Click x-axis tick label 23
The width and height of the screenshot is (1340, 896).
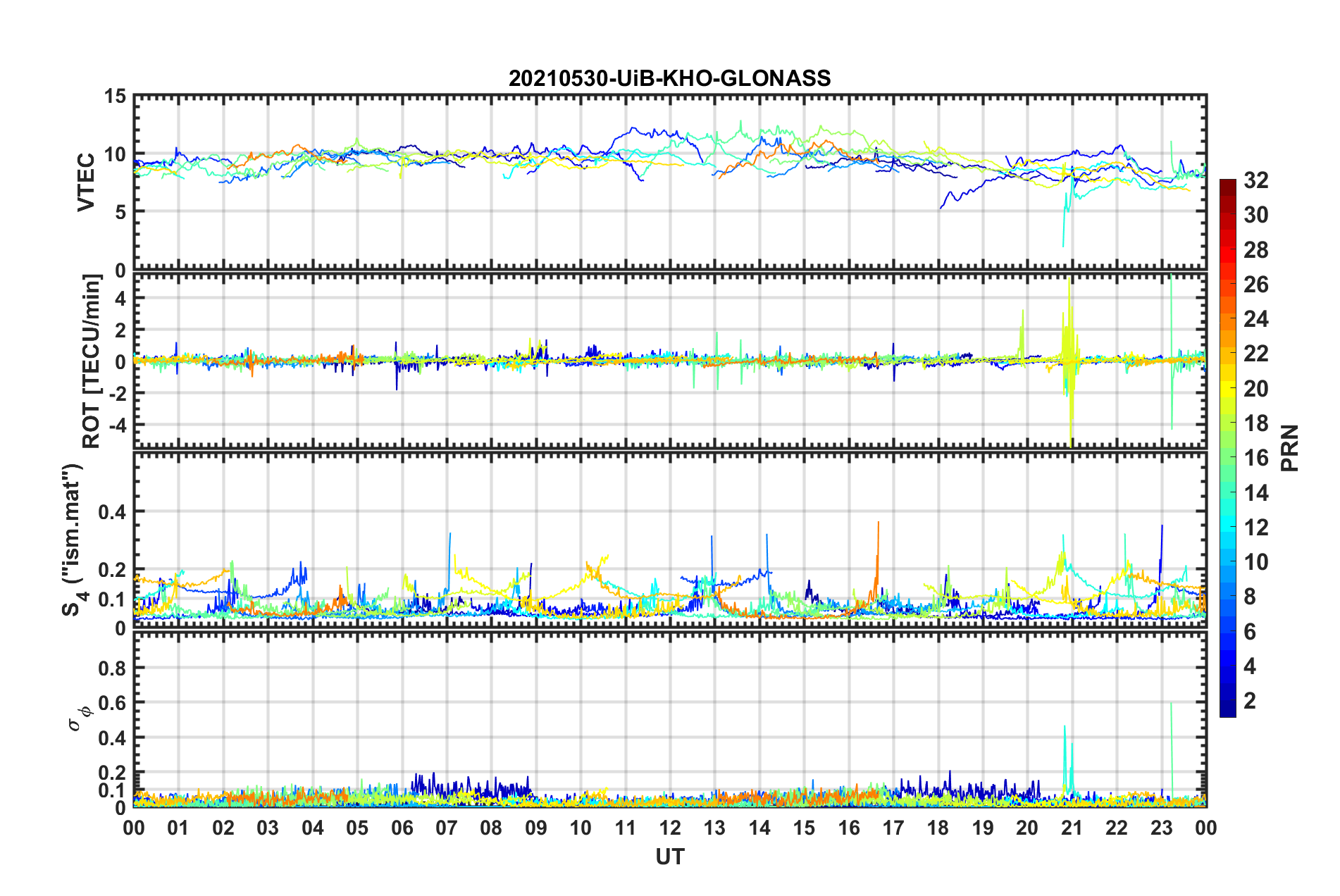click(1161, 828)
